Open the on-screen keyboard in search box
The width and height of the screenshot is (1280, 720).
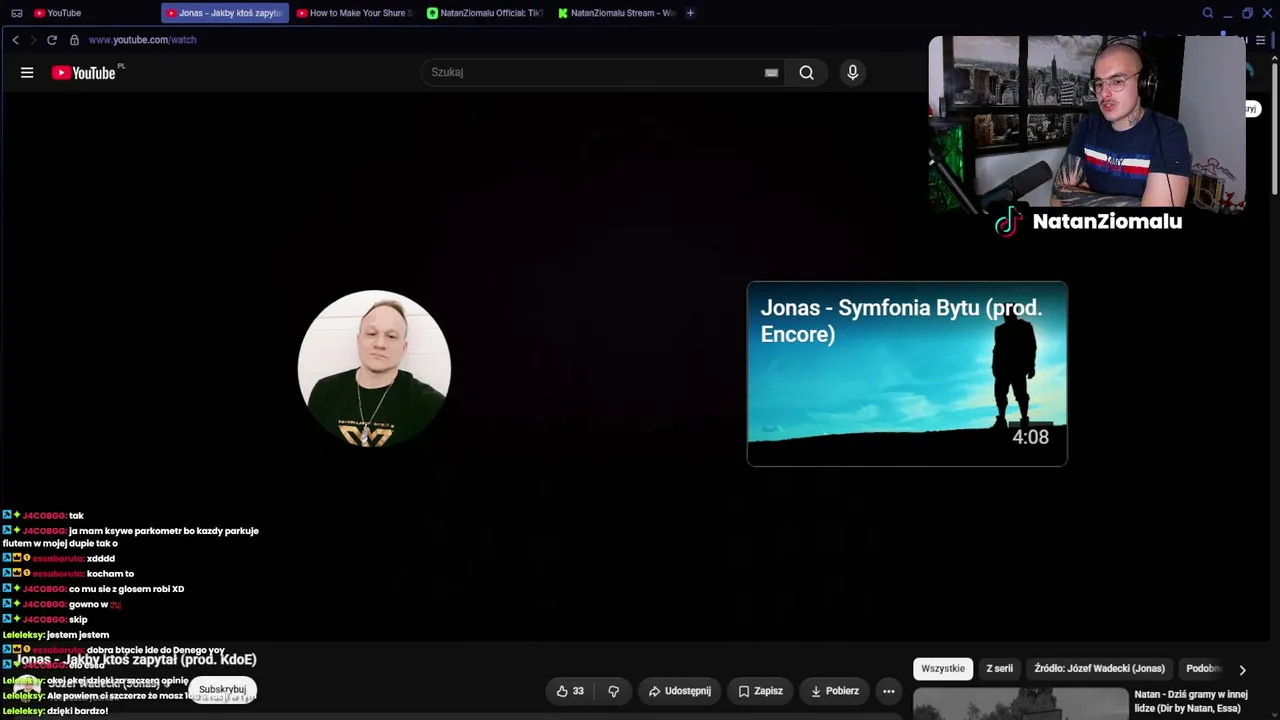coord(771,72)
